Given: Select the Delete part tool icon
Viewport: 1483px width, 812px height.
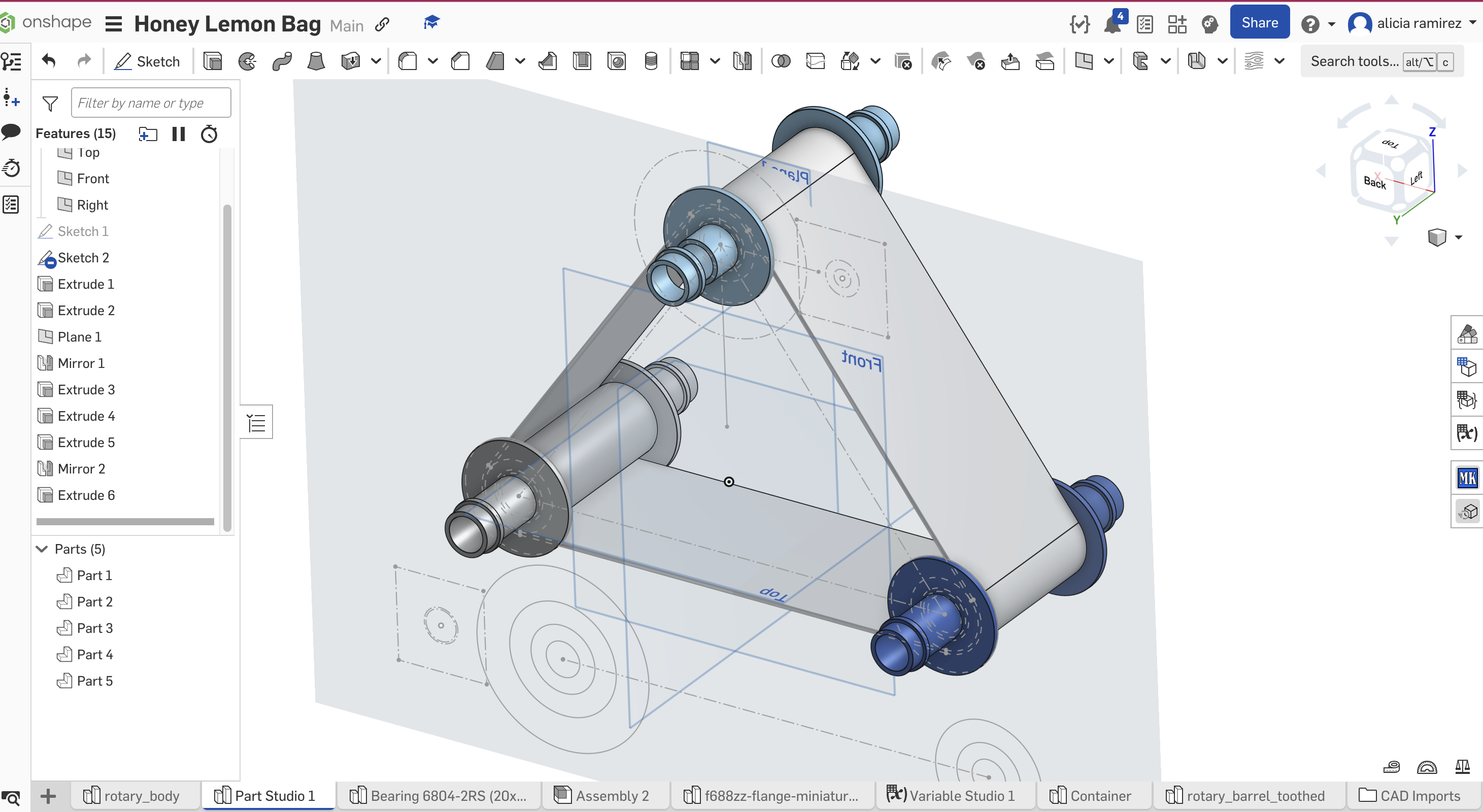Looking at the screenshot, I should coord(903,61).
